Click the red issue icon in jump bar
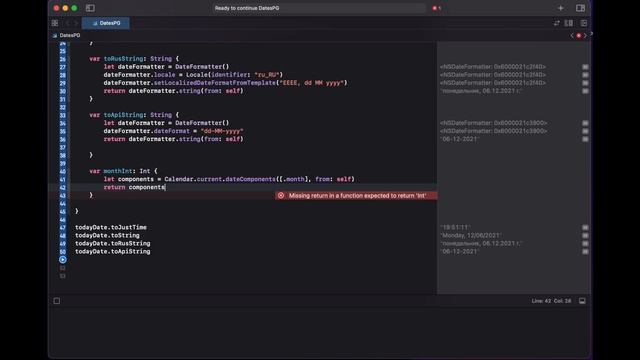640x360 pixels. click(x=578, y=36)
